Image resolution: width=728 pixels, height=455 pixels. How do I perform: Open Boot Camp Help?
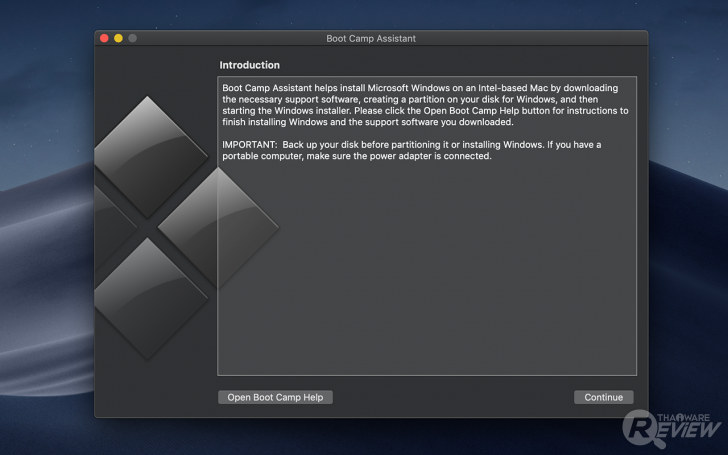[x=275, y=397]
